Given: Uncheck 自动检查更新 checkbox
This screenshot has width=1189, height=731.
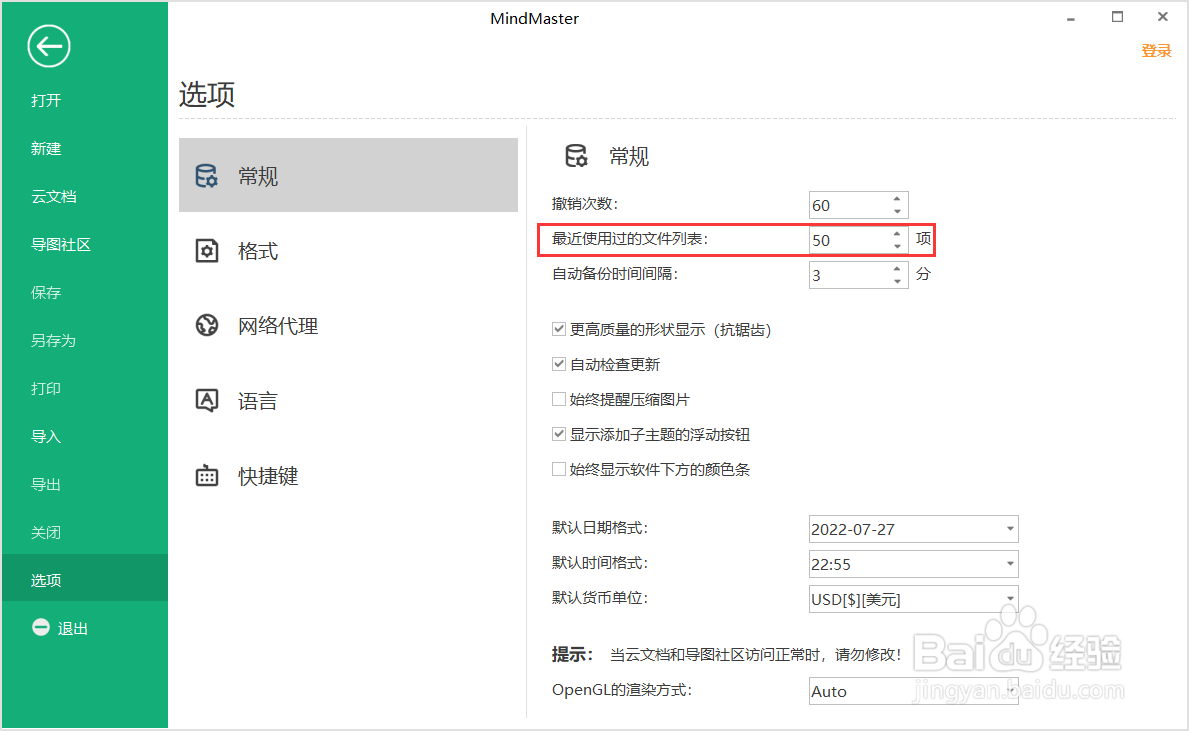Looking at the screenshot, I should tap(559, 364).
